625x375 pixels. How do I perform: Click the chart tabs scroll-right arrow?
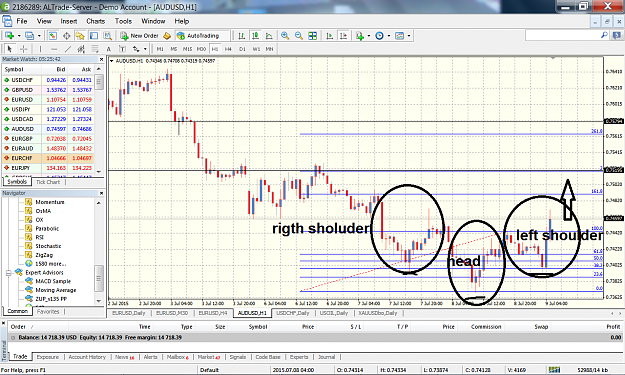[620, 313]
